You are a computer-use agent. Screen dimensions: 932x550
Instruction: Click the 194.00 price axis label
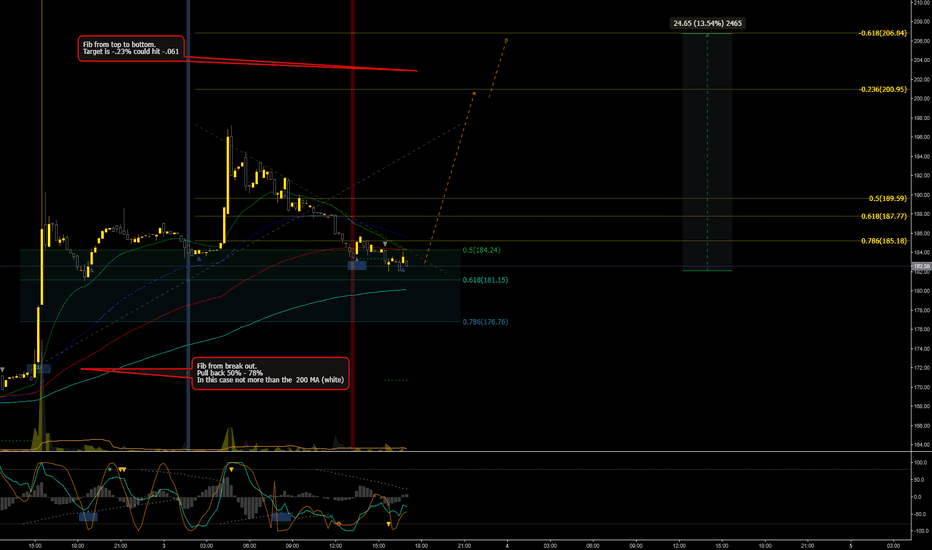pyautogui.click(x=922, y=157)
